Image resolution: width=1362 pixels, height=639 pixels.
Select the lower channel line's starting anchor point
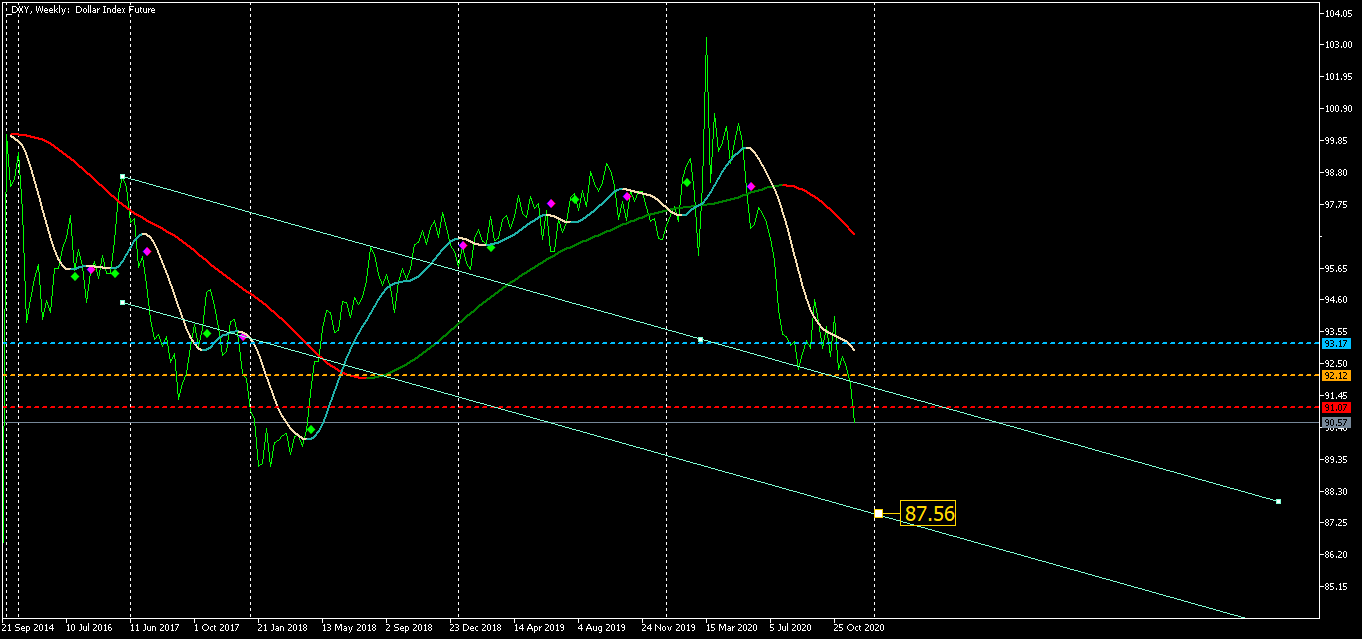pyautogui.click(x=122, y=302)
